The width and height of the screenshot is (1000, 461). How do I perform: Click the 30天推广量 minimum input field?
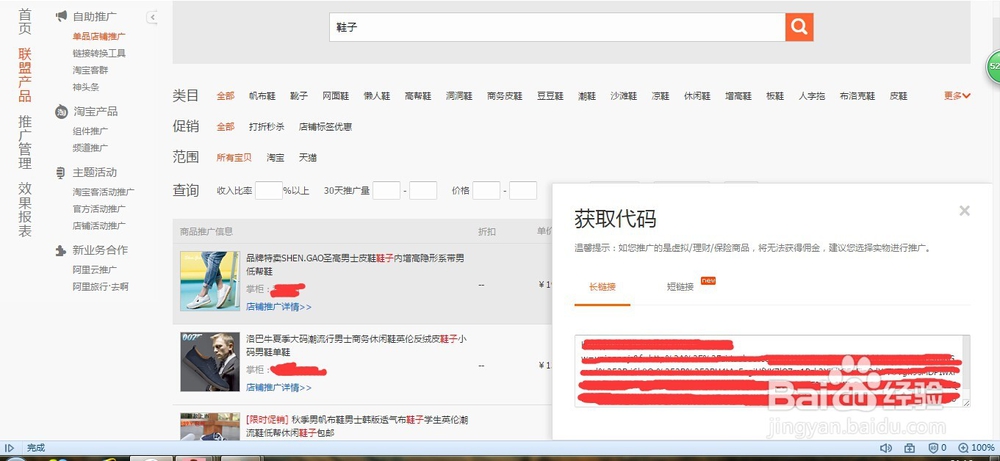386,190
